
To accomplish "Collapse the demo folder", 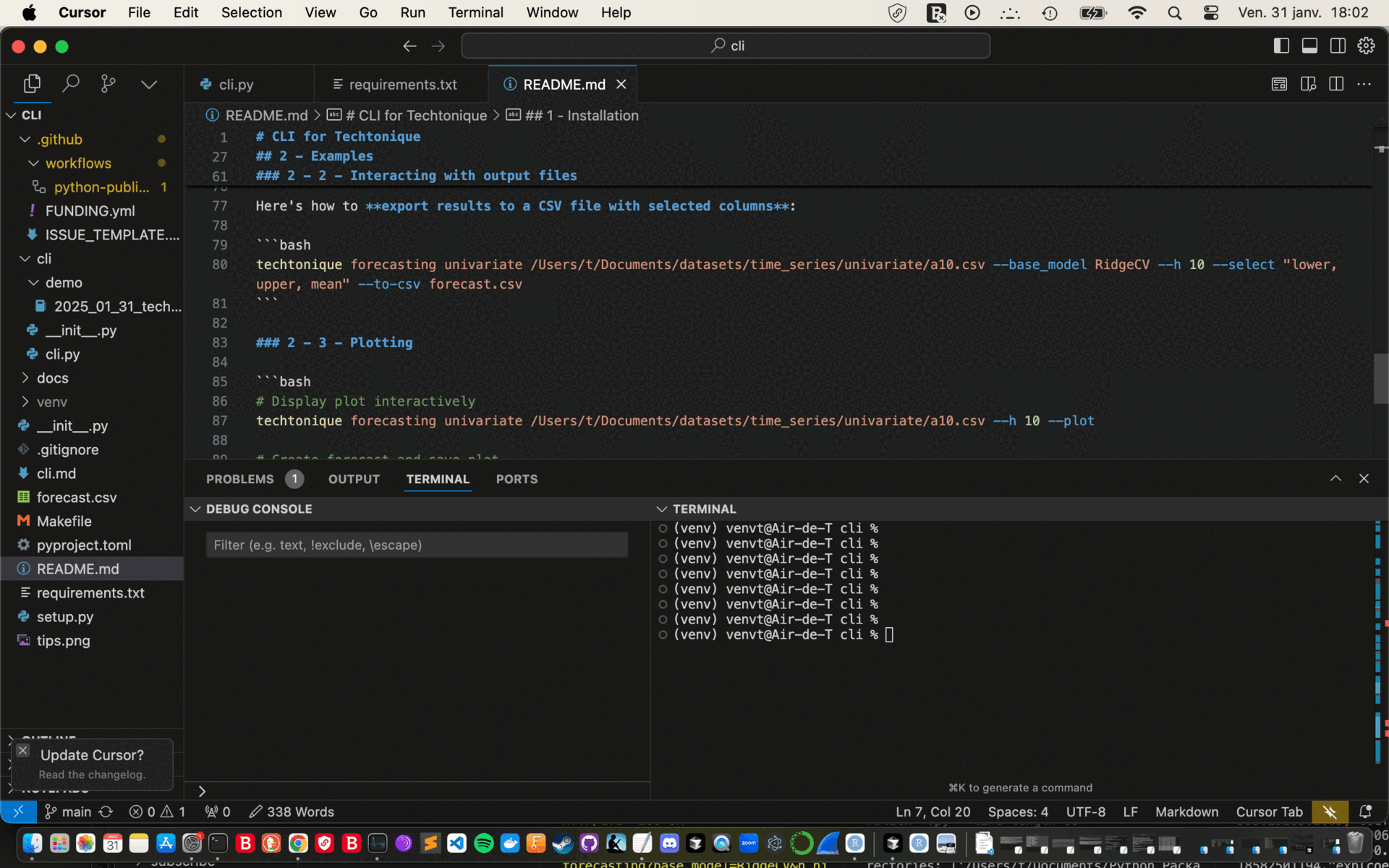I will pyautogui.click(x=34, y=282).
